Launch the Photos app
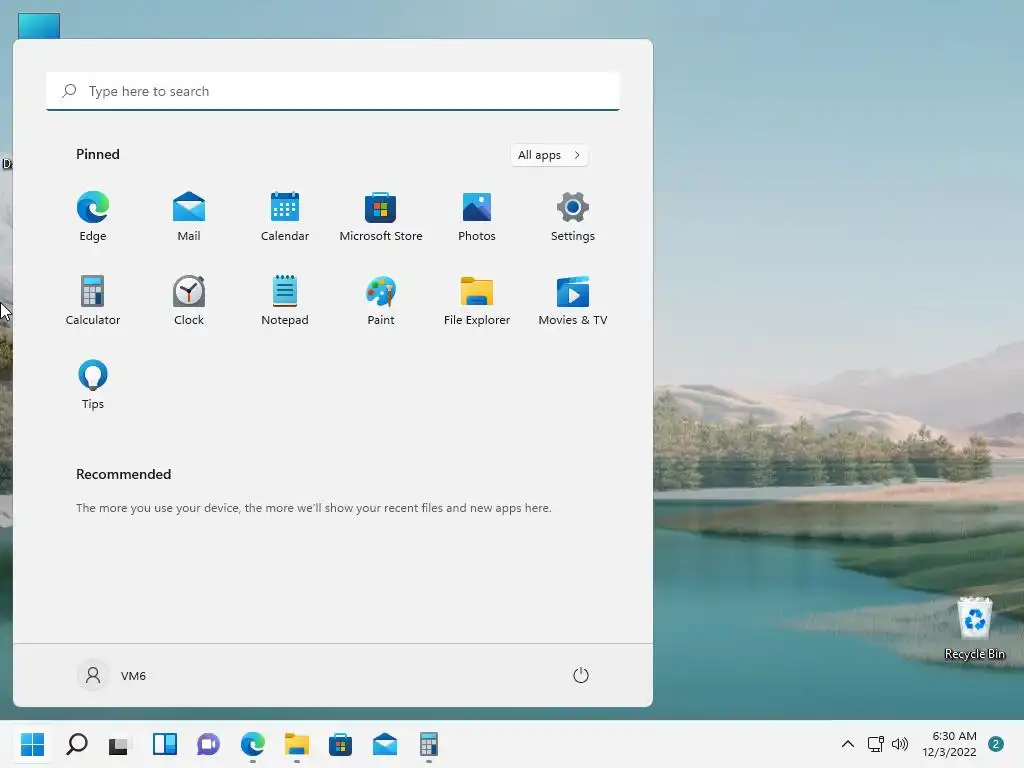This screenshot has height=768, width=1024. click(x=477, y=217)
